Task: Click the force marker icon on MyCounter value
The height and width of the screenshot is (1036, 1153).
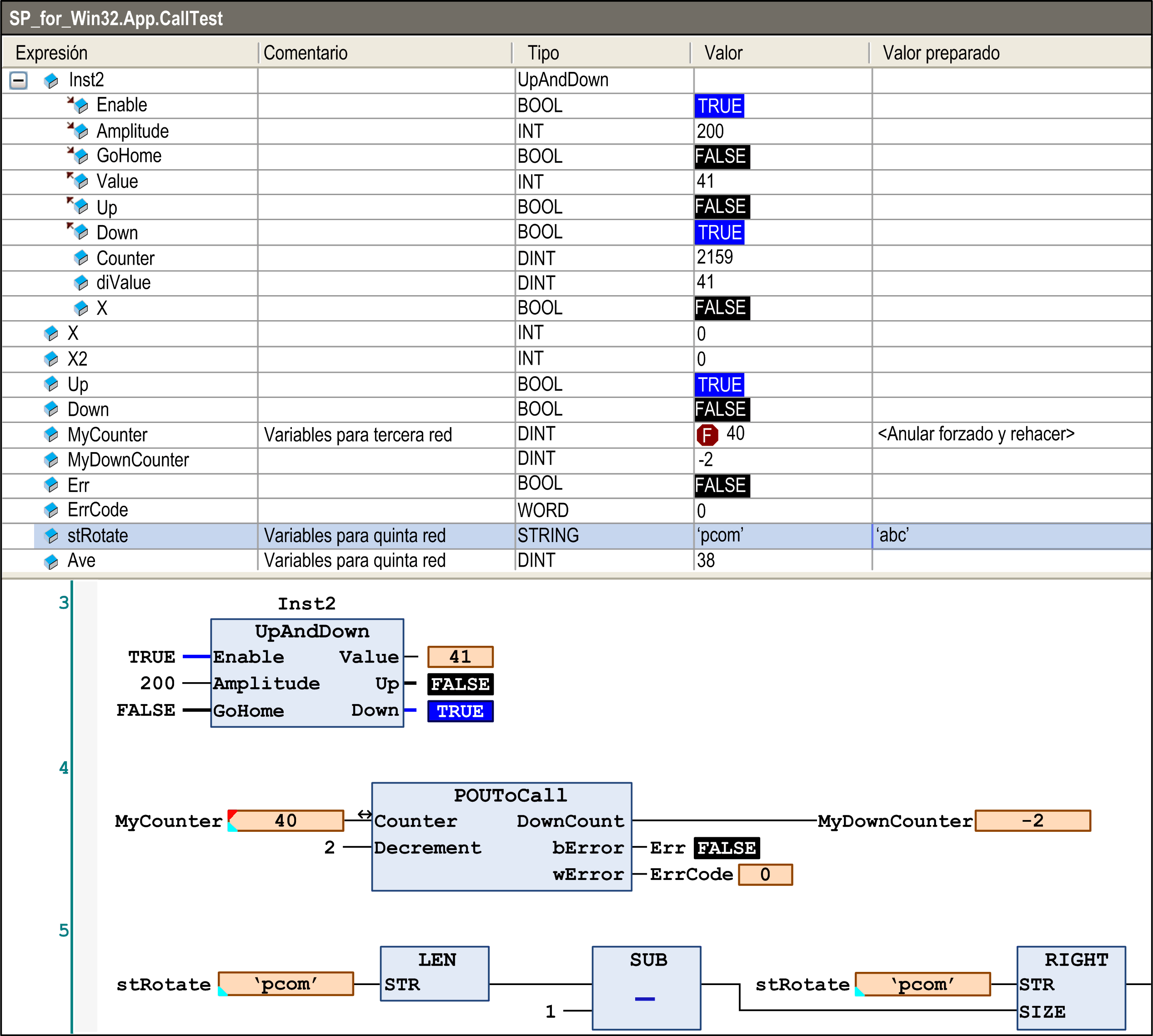Action: click(x=708, y=434)
